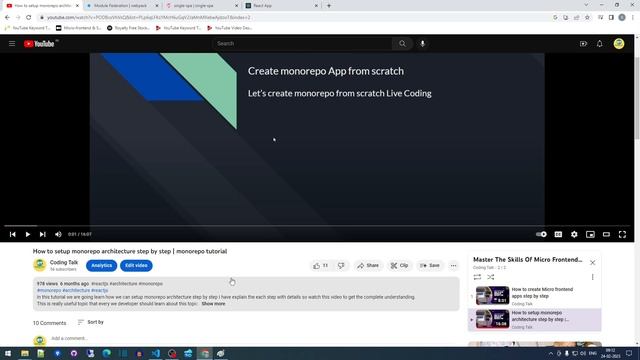Open channel Analytics
This screenshot has height=360, width=640.
pos(101,266)
